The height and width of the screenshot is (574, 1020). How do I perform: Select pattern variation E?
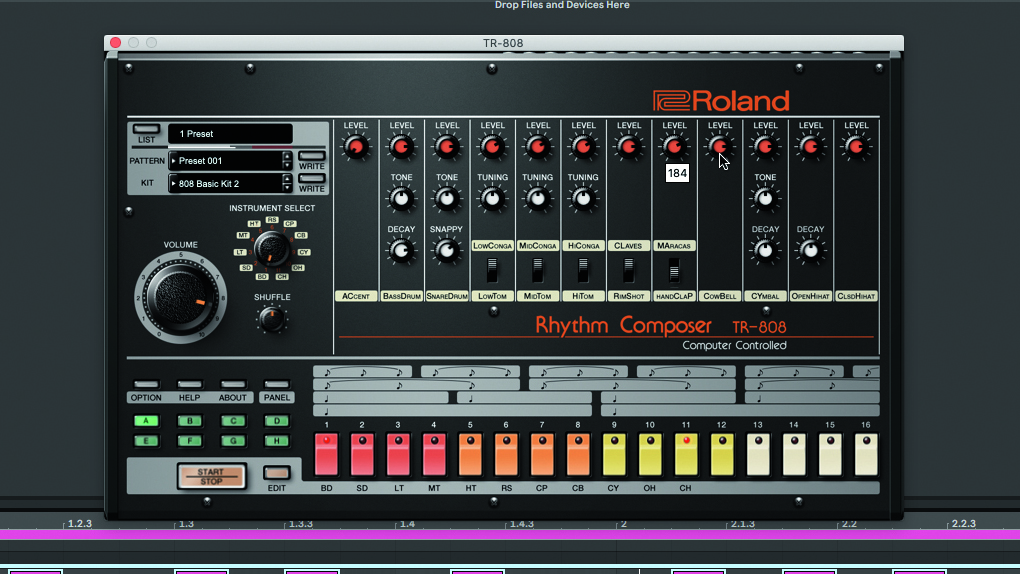pyautogui.click(x=146, y=441)
